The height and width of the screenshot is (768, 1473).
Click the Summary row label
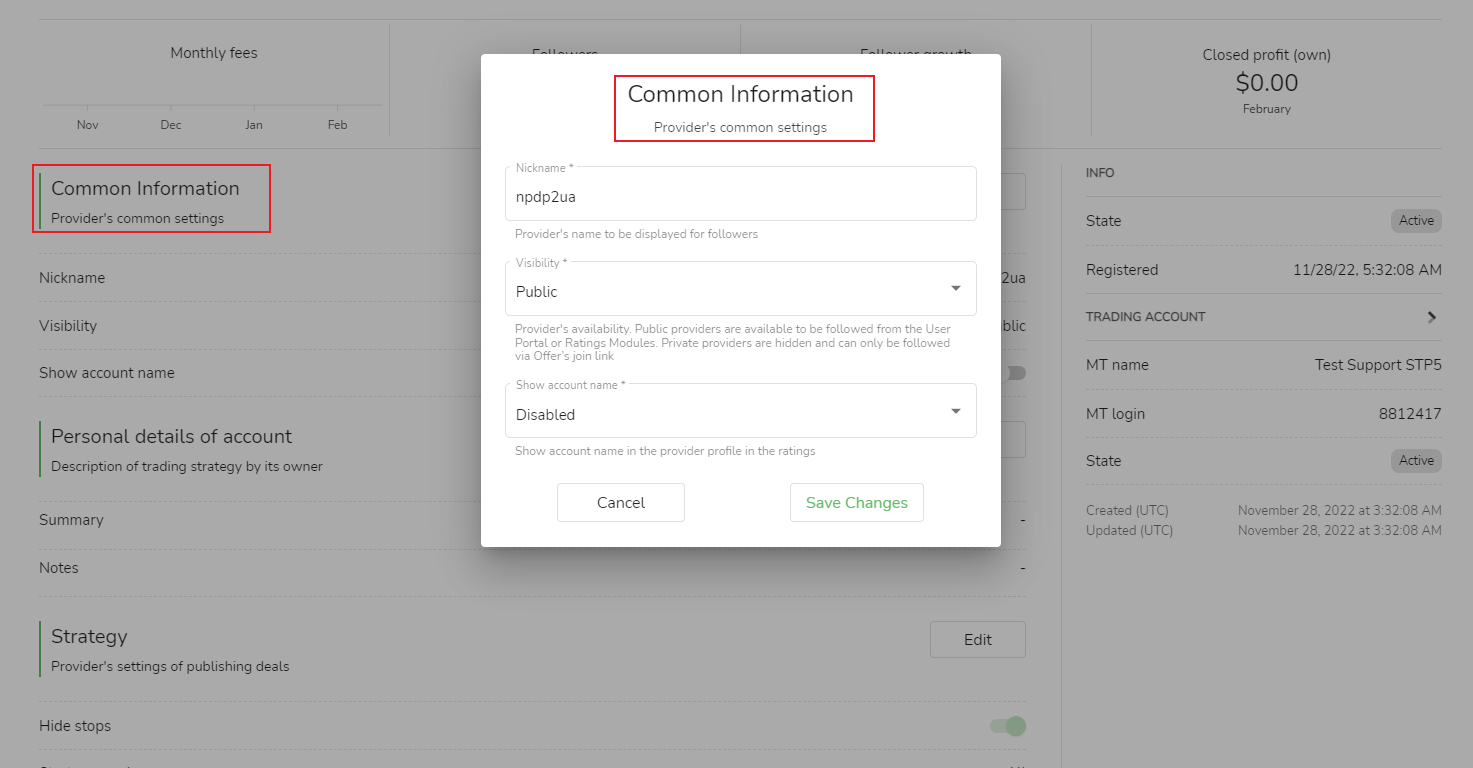click(71, 520)
